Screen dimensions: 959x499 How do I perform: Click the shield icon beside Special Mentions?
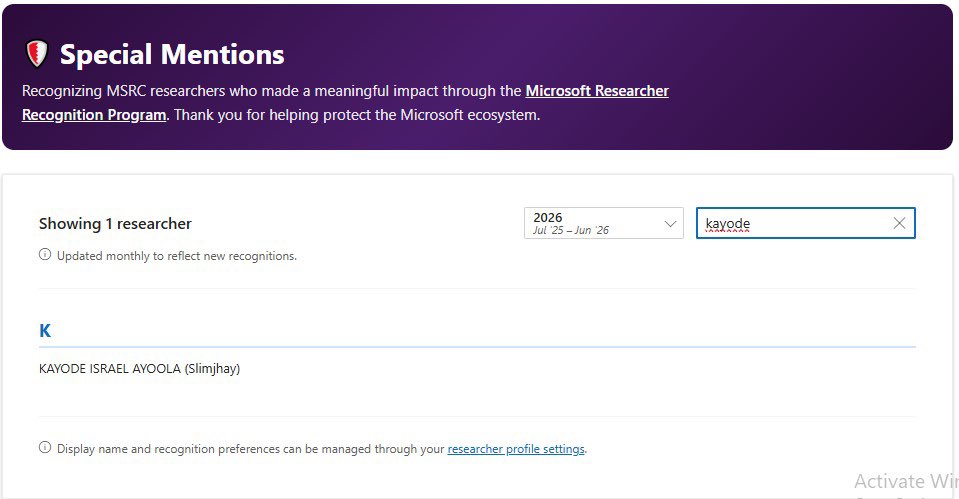(37, 54)
